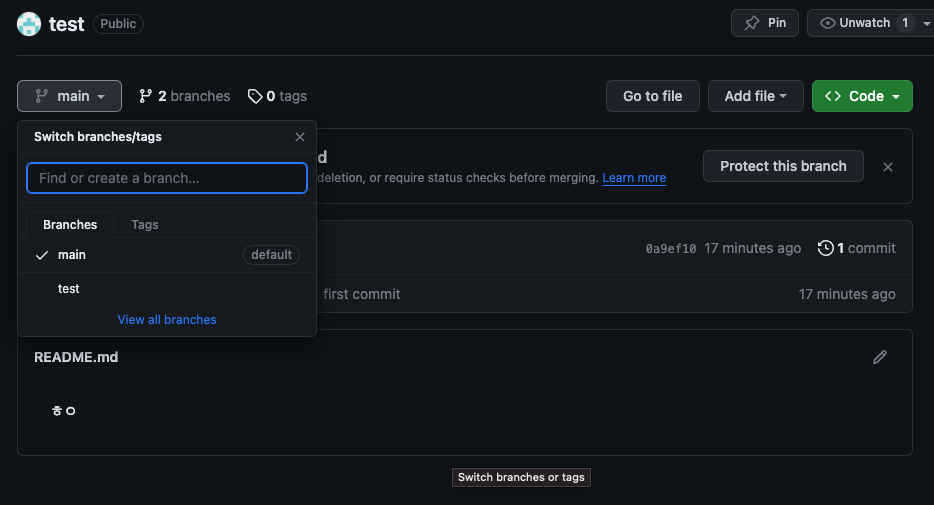View the 1 commit history link
The height and width of the screenshot is (505, 934).
pos(857,248)
